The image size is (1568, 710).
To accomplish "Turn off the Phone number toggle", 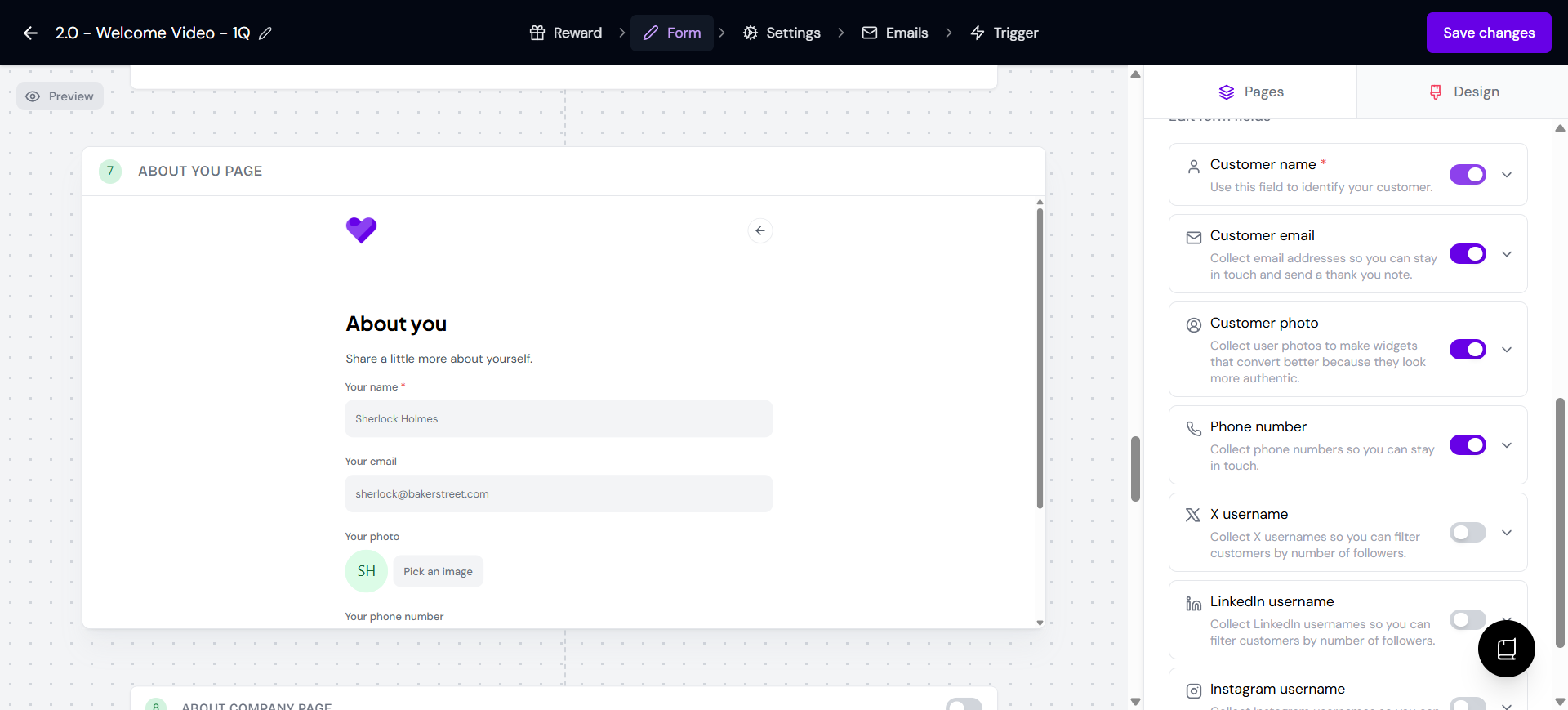I will tap(1467, 445).
